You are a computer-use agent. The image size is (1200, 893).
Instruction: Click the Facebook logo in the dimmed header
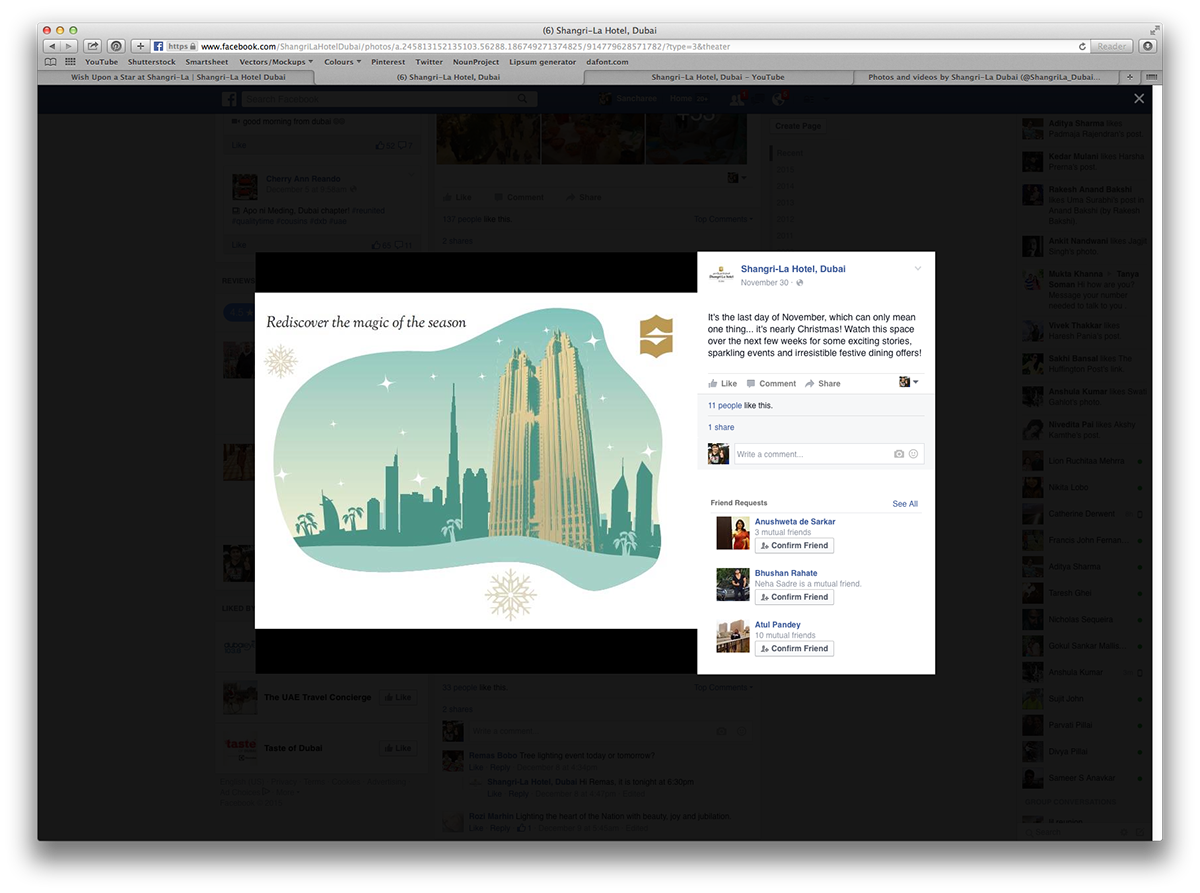(229, 99)
